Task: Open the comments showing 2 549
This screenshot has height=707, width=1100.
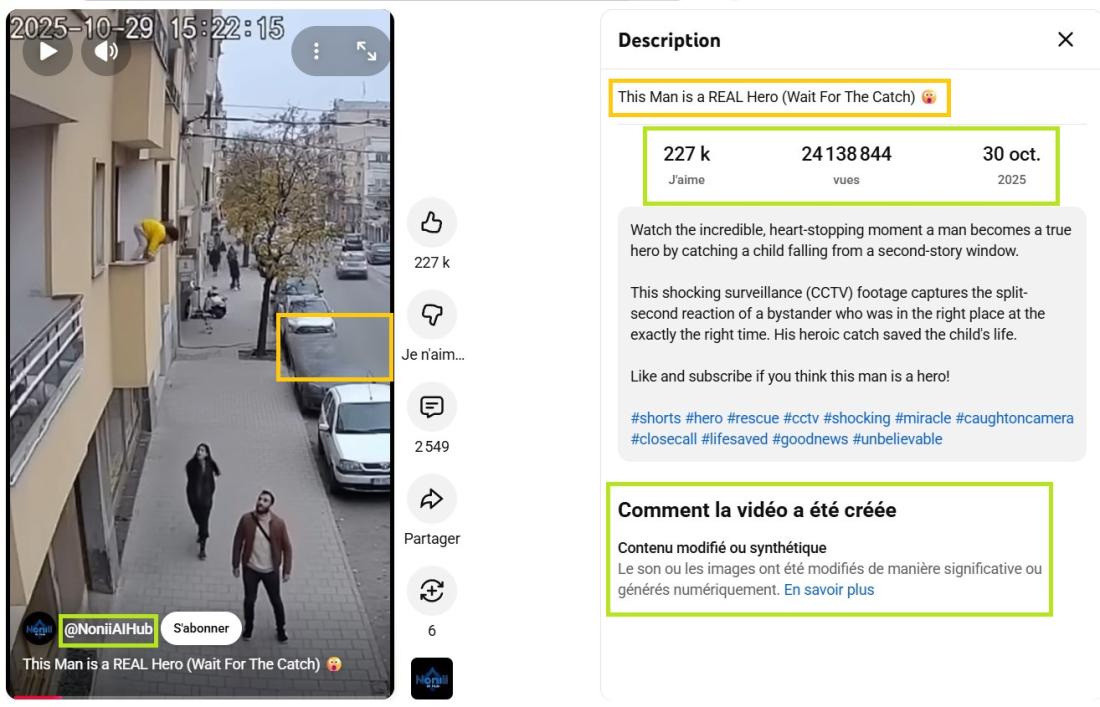Action: click(x=431, y=407)
